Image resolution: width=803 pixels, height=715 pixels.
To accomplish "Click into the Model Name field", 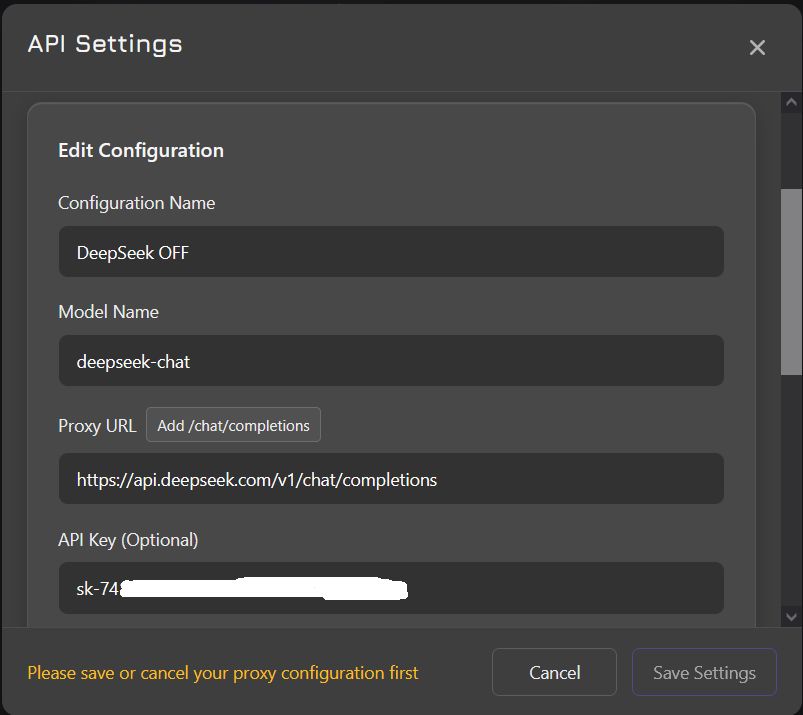I will click(x=390, y=361).
